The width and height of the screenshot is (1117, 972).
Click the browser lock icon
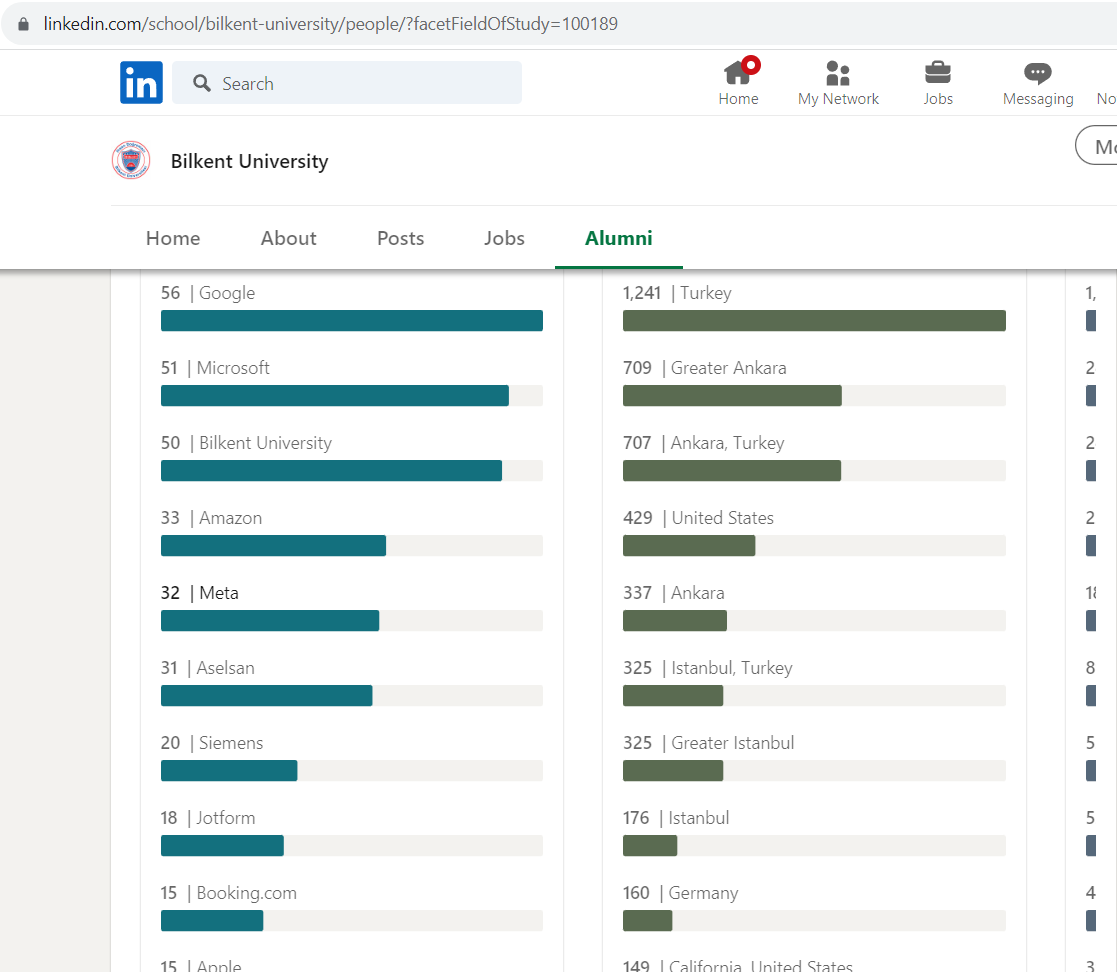(24, 24)
